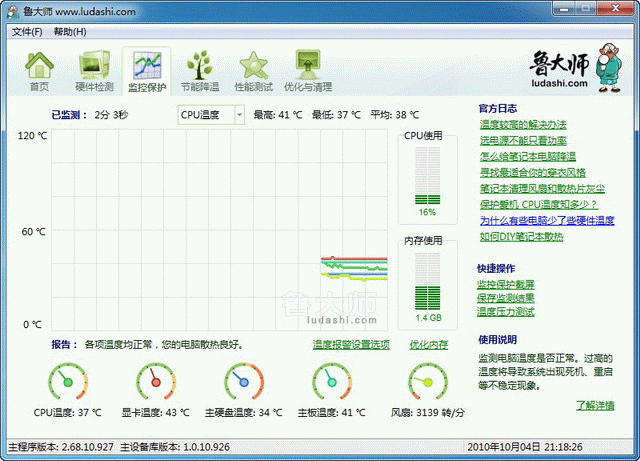Close the 鲁大师 window
This screenshot has width=640, height=461.
[616, 8]
